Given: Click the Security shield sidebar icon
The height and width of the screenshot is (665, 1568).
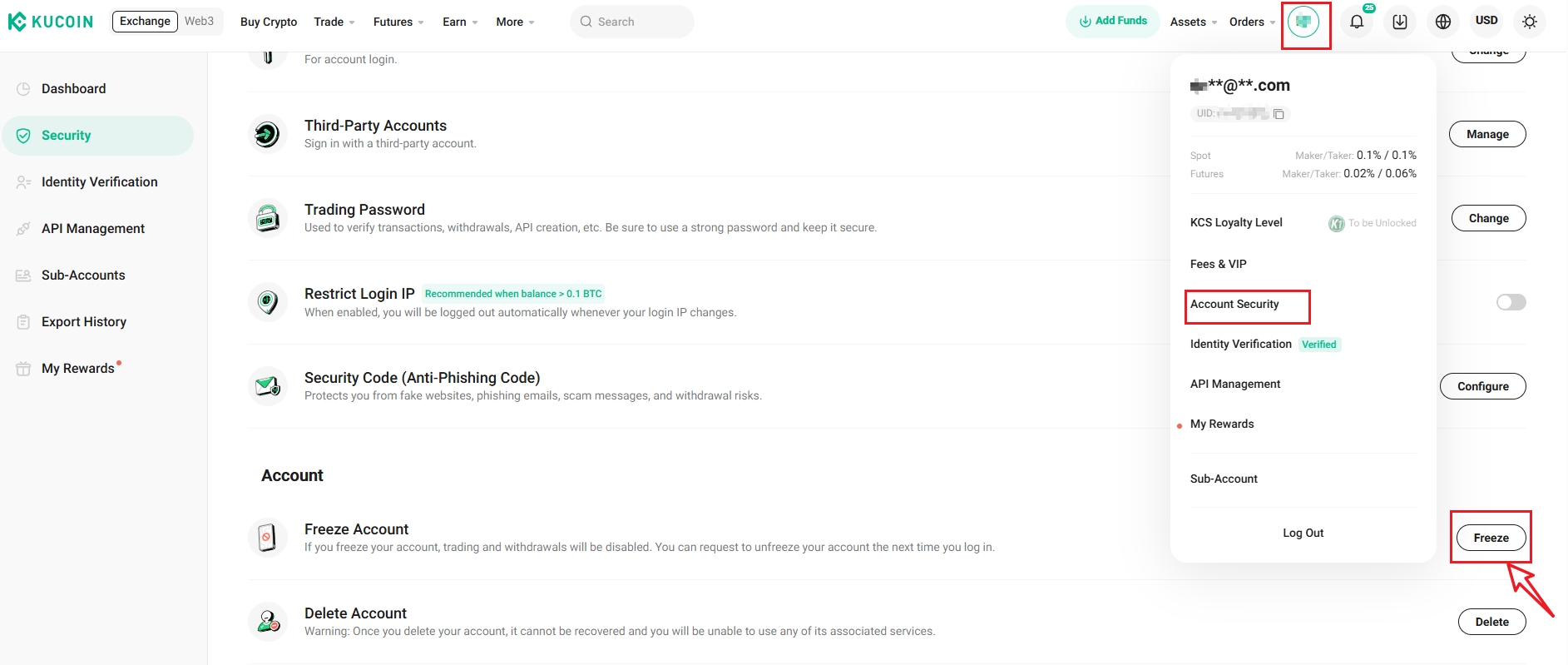Looking at the screenshot, I should pyautogui.click(x=23, y=136).
